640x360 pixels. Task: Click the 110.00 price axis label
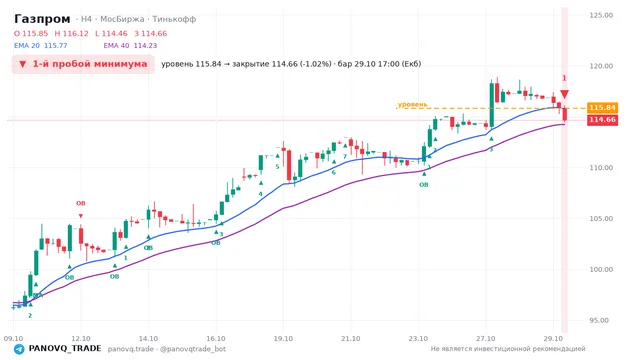point(601,168)
